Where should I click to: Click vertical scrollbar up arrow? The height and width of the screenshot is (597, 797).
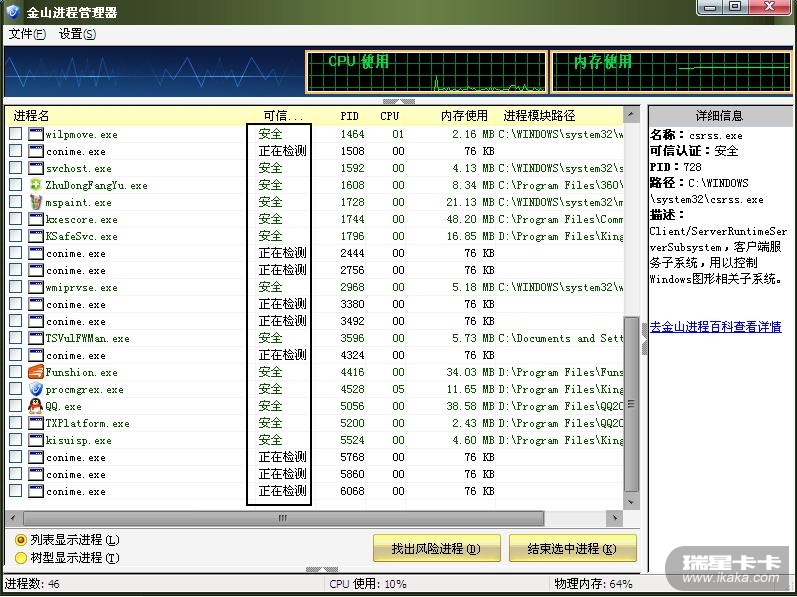click(x=631, y=114)
